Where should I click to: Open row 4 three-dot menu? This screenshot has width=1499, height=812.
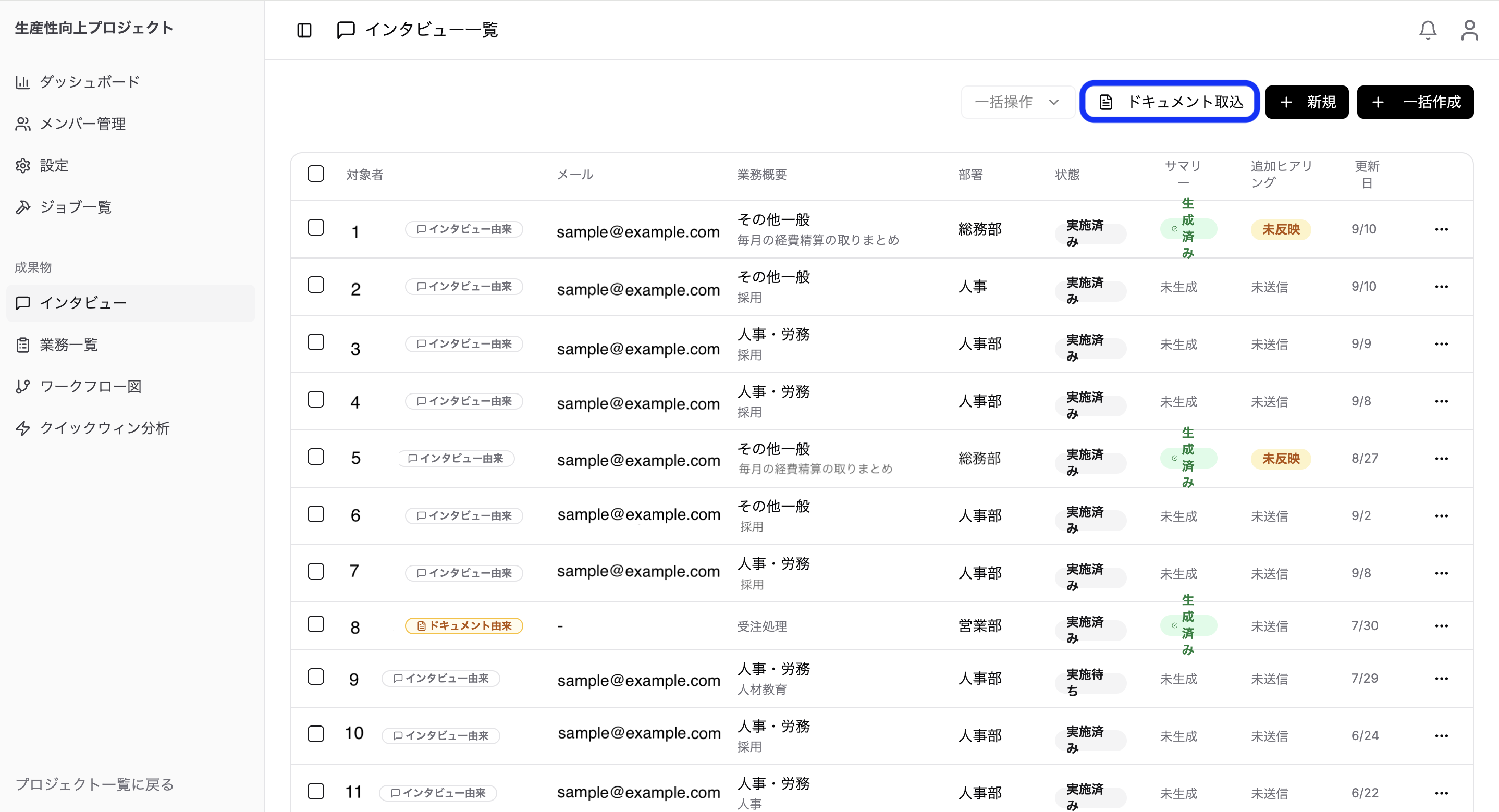(1441, 401)
